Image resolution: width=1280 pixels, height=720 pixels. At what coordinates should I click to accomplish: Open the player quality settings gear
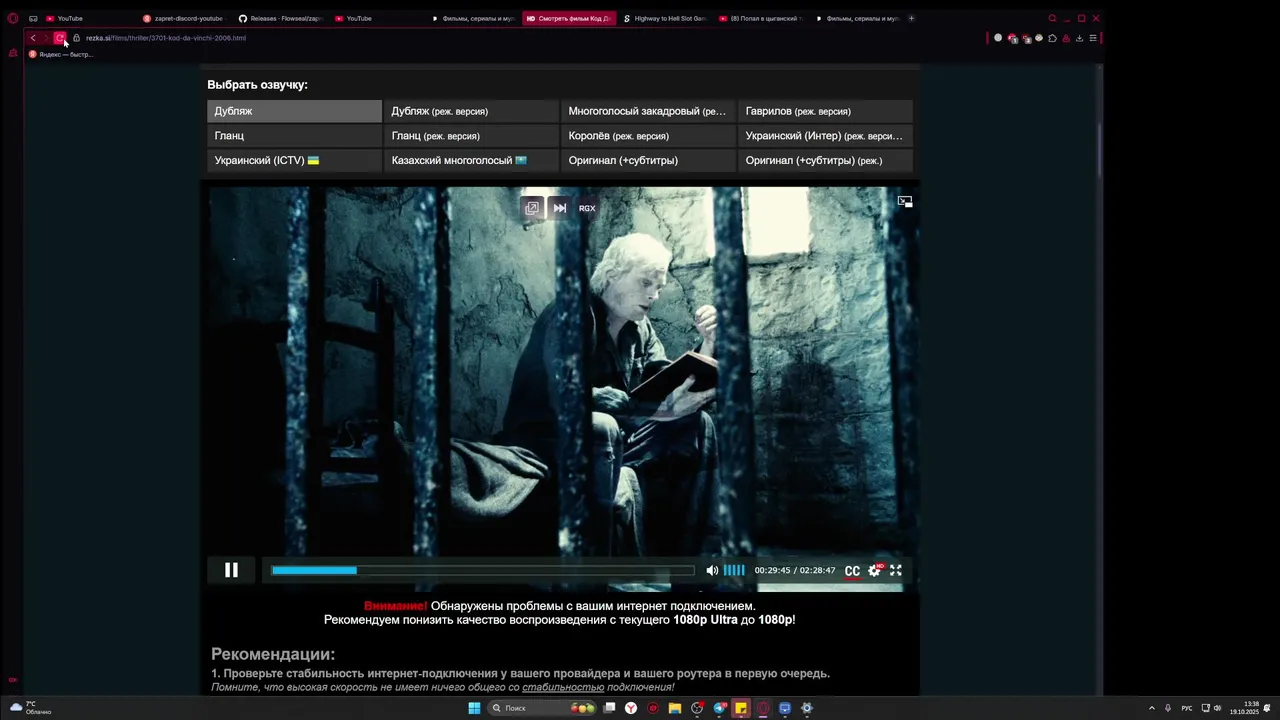point(874,570)
